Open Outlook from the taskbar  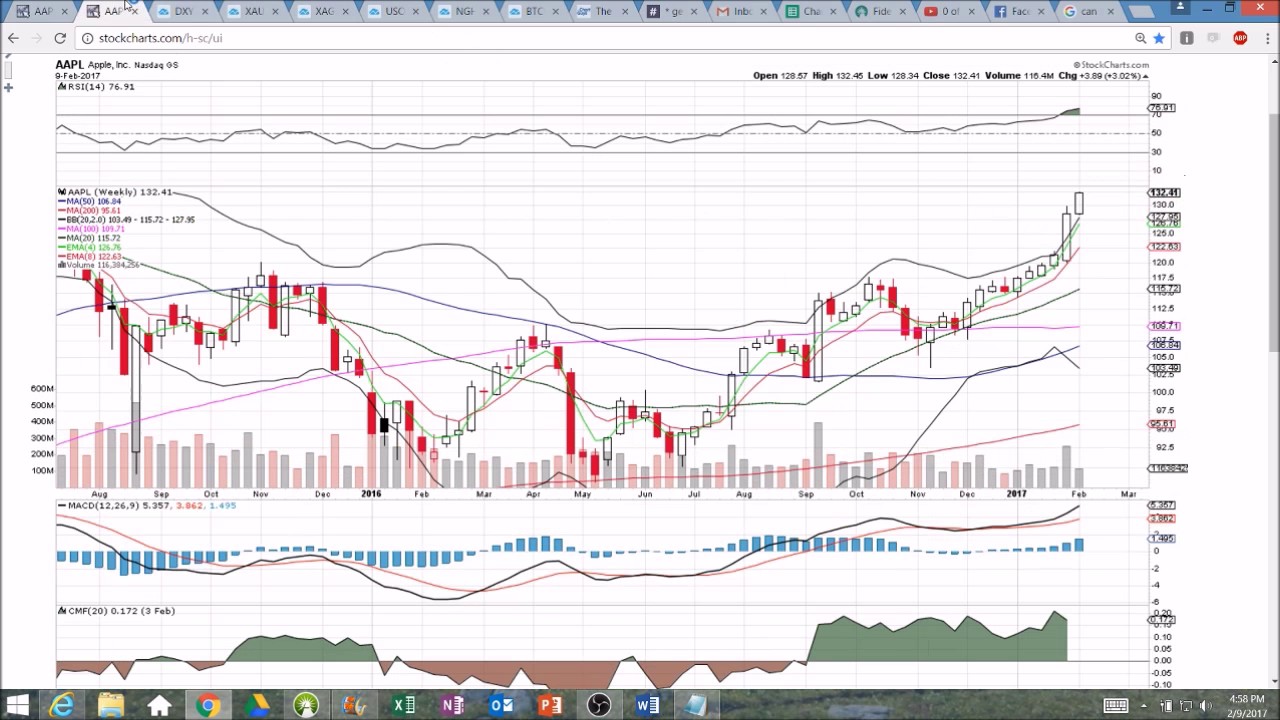501,706
